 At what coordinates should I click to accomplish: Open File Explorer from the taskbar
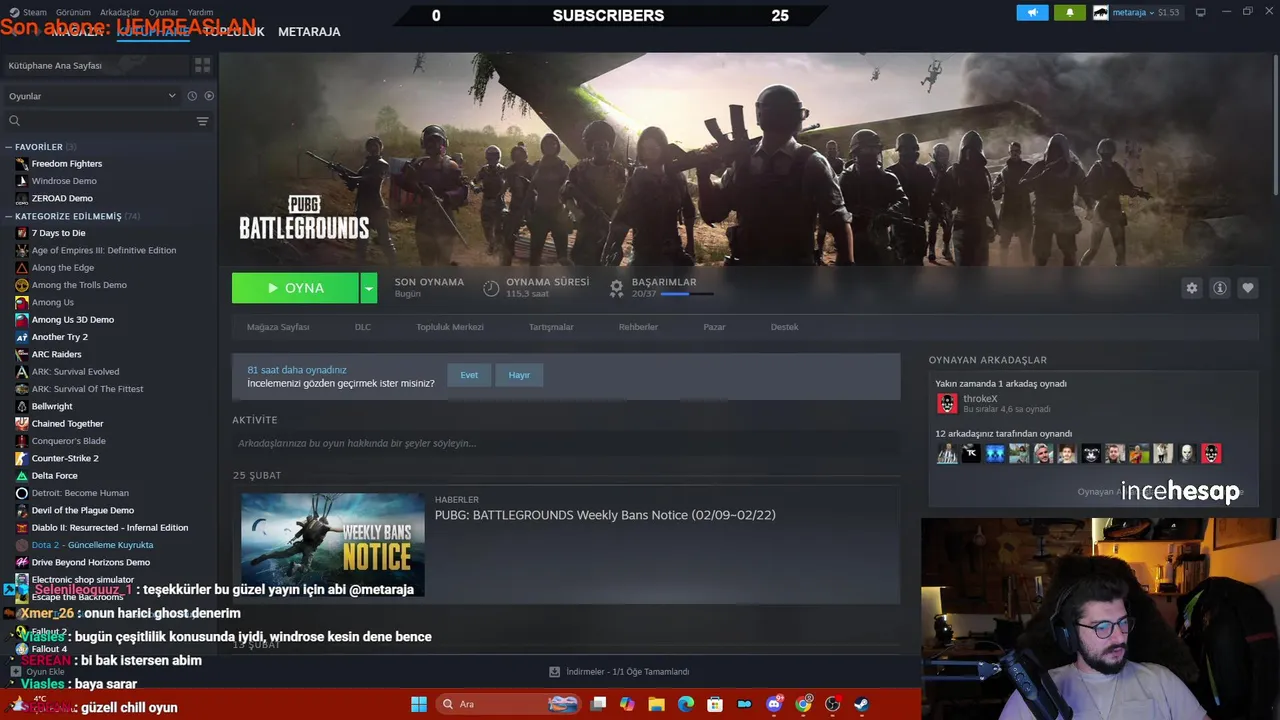(656, 704)
